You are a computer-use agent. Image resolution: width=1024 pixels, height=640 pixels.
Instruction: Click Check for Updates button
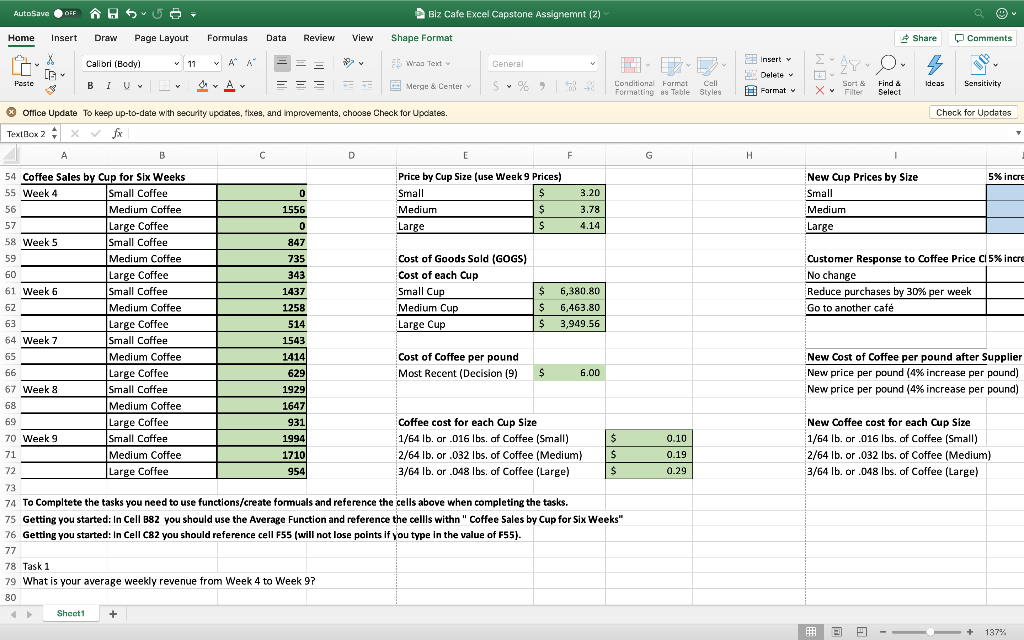point(973,112)
